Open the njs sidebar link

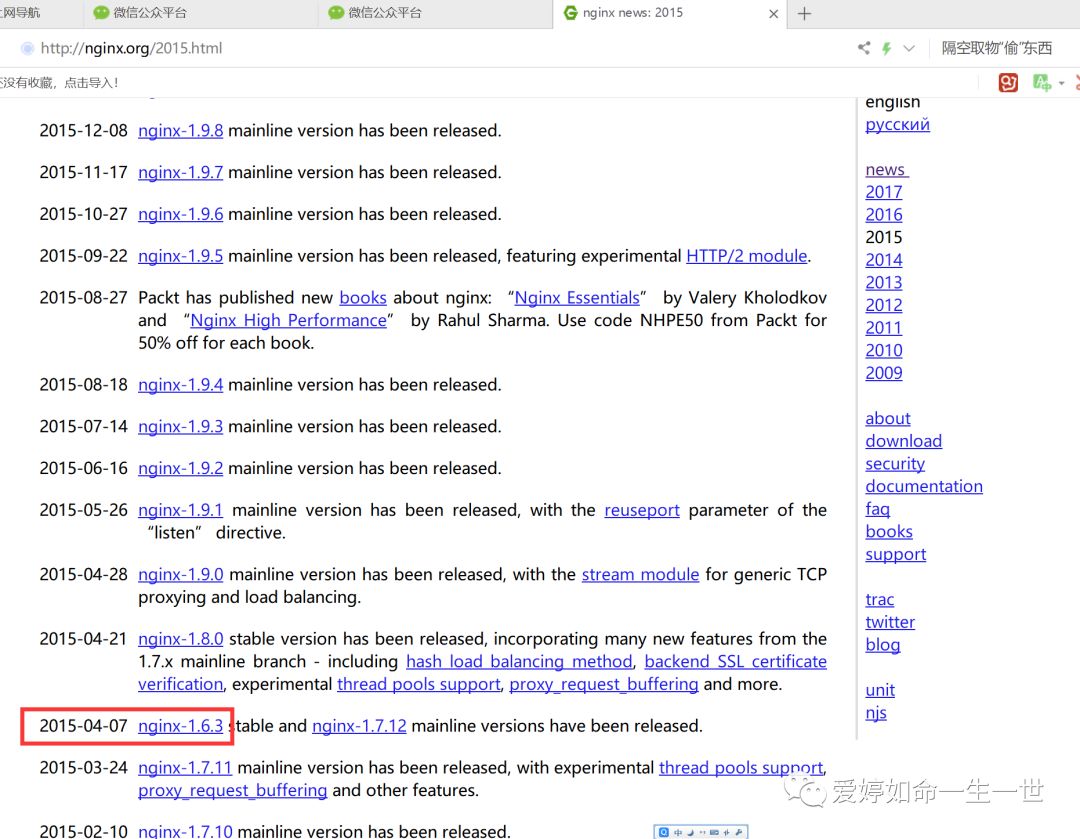[875, 713]
